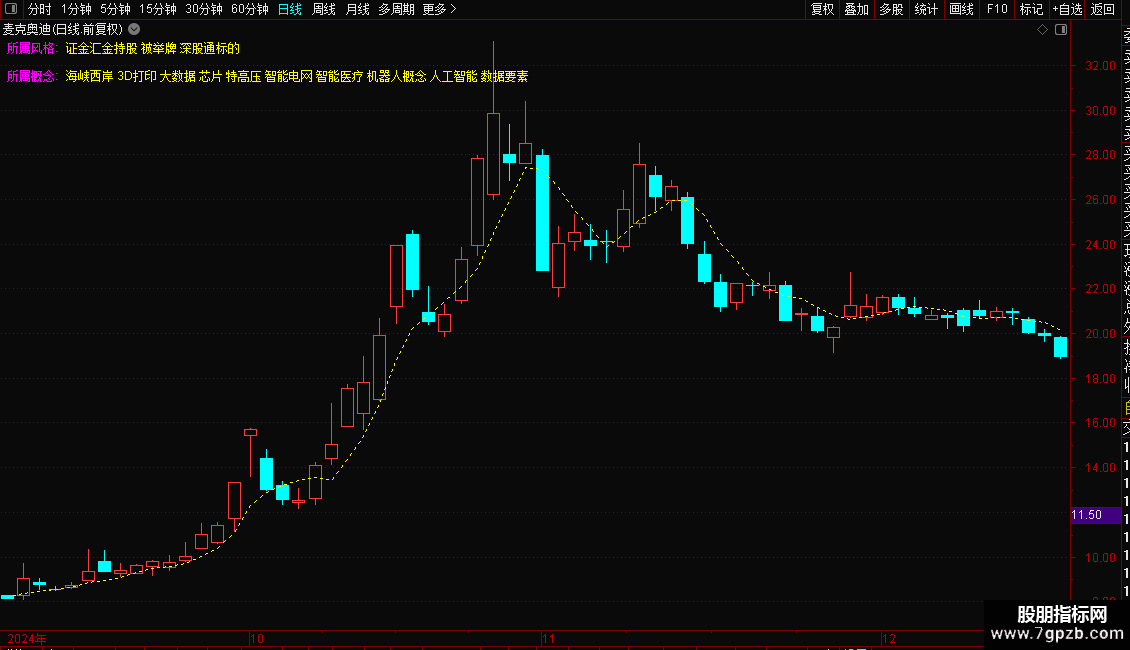Image resolution: width=1130 pixels, height=650 pixels.
Task: Click the 证金汇金持股 style tag
Action: pyautogui.click(x=101, y=48)
